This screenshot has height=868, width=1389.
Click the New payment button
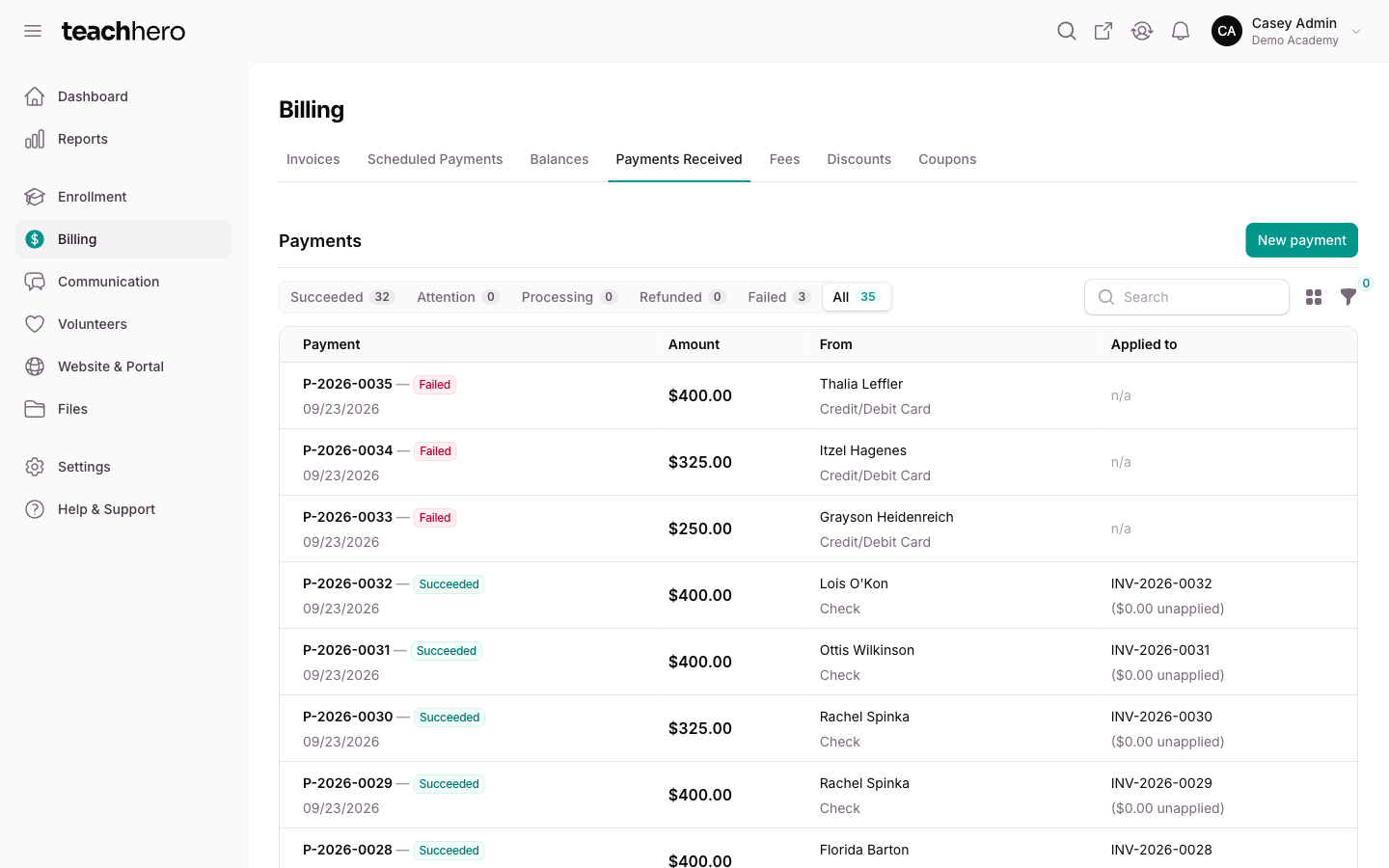(x=1301, y=240)
